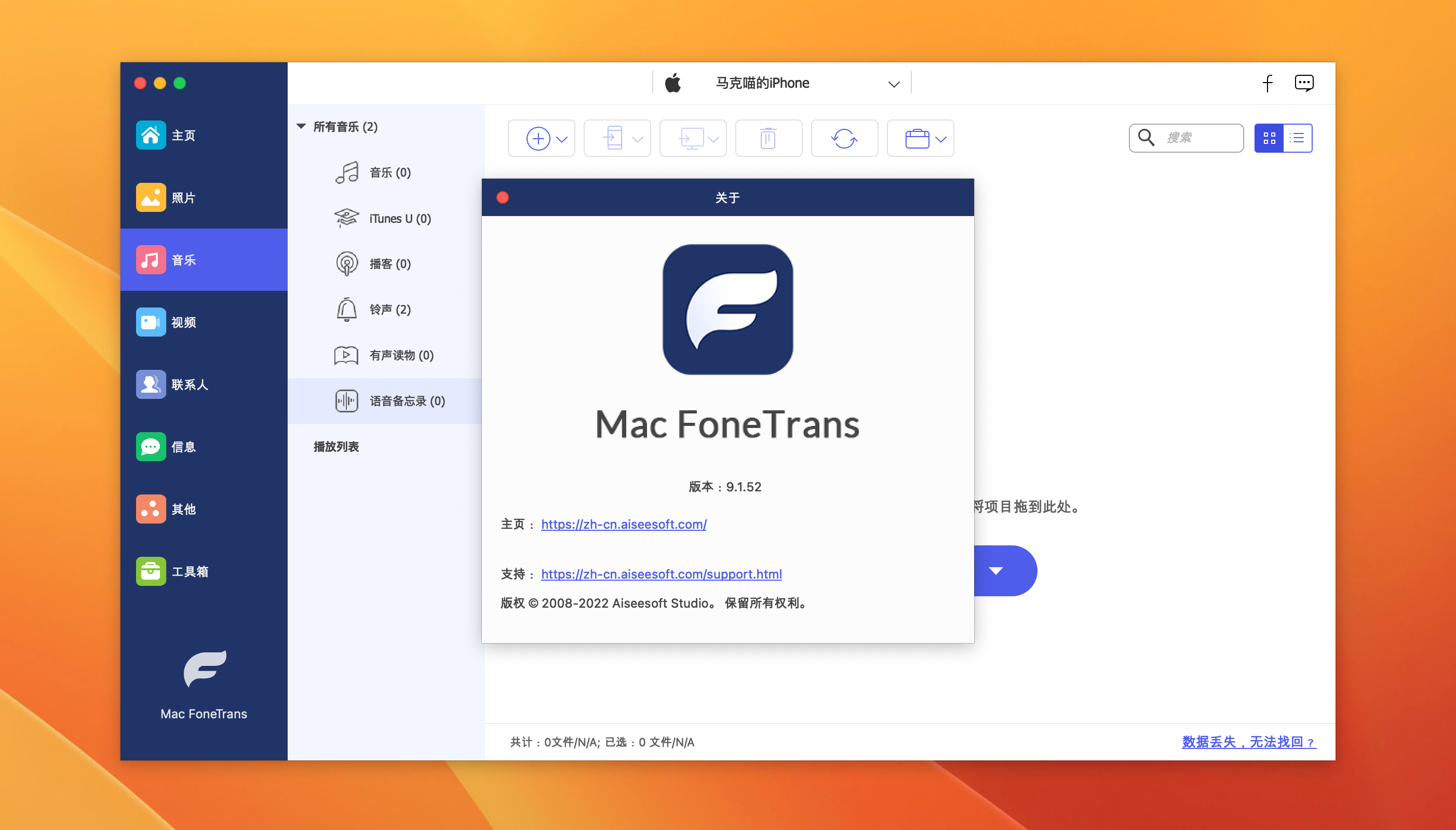Click the 播放列表 playlist heading

click(x=336, y=446)
